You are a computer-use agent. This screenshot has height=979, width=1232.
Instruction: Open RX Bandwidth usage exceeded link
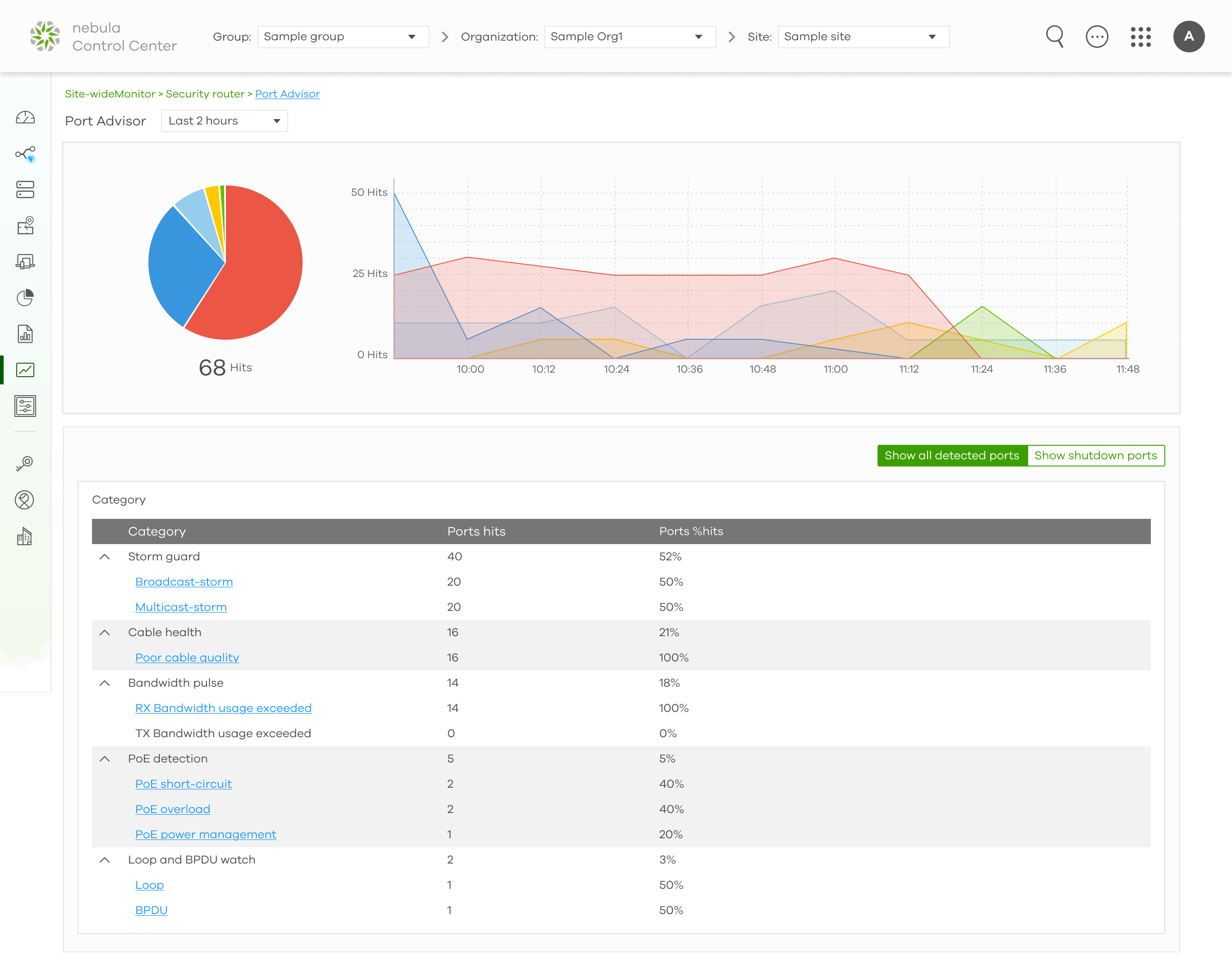coord(223,708)
